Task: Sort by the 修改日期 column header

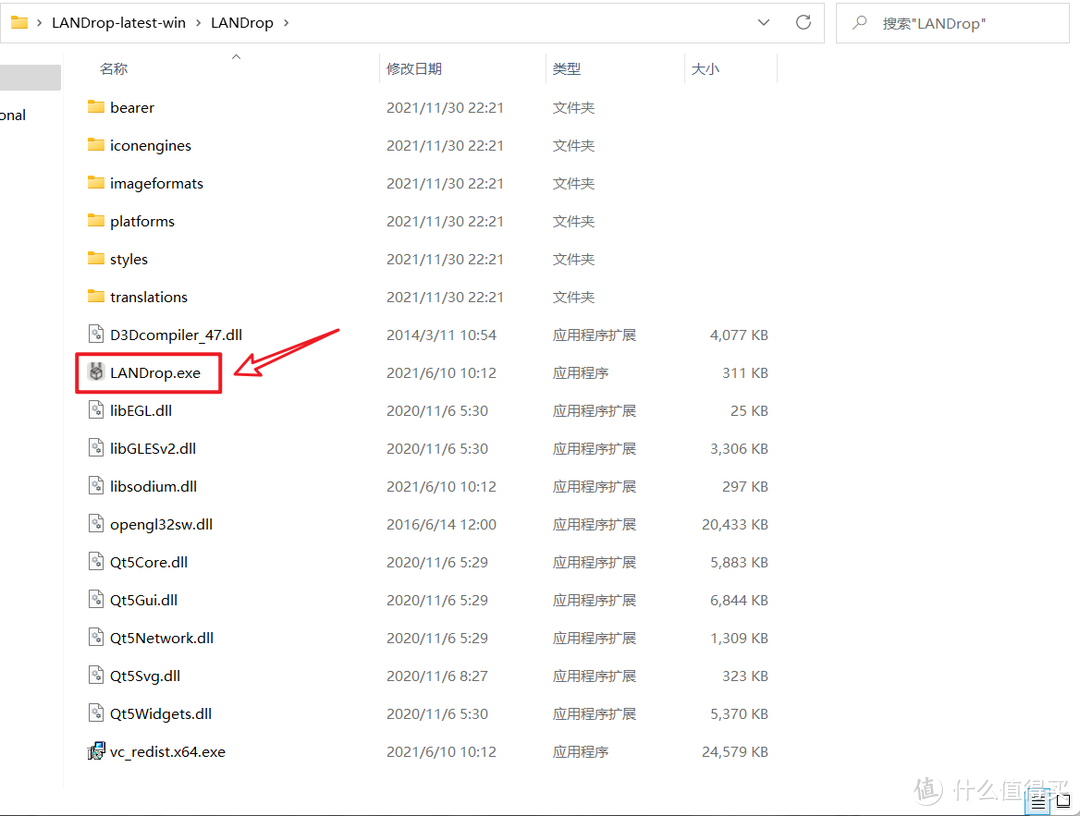Action: (x=414, y=69)
